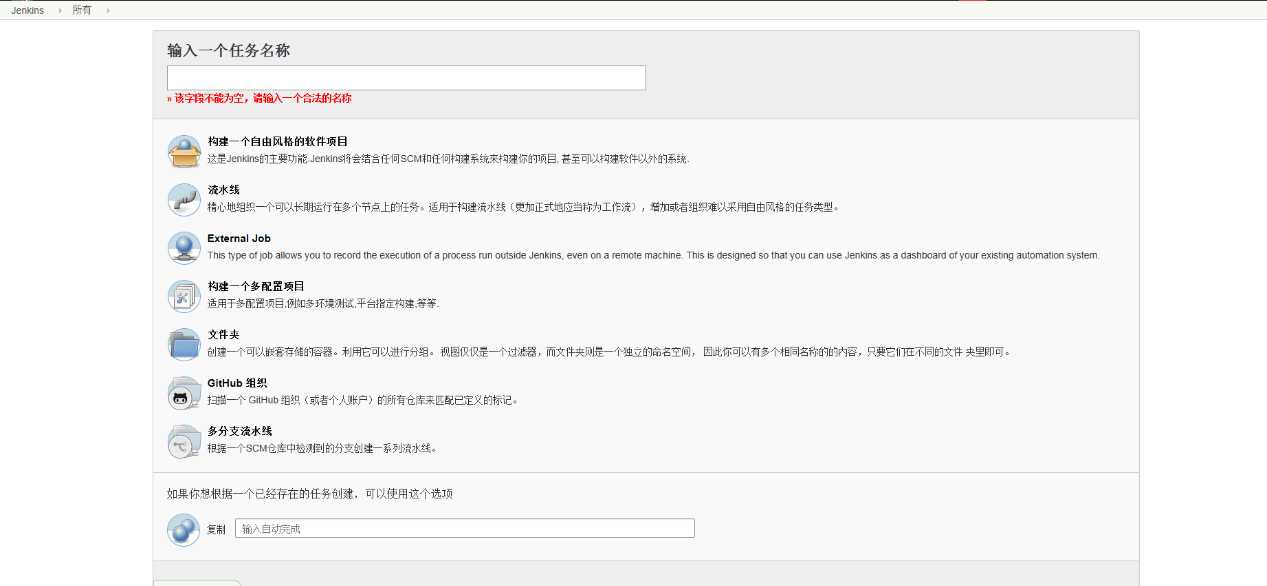Select the 构建一个自由风格的软件项目 title

pos(278,142)
